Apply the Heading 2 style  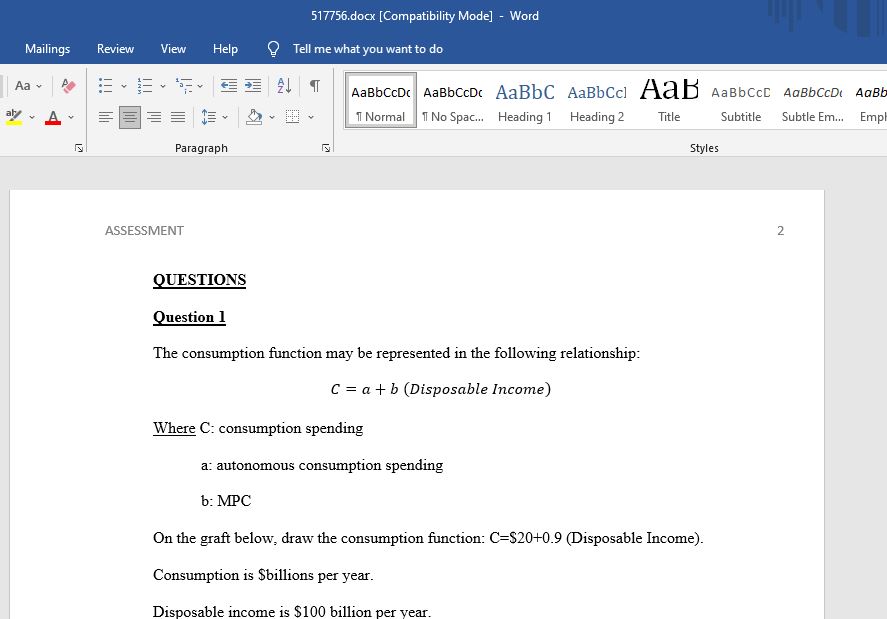(597, 100)
